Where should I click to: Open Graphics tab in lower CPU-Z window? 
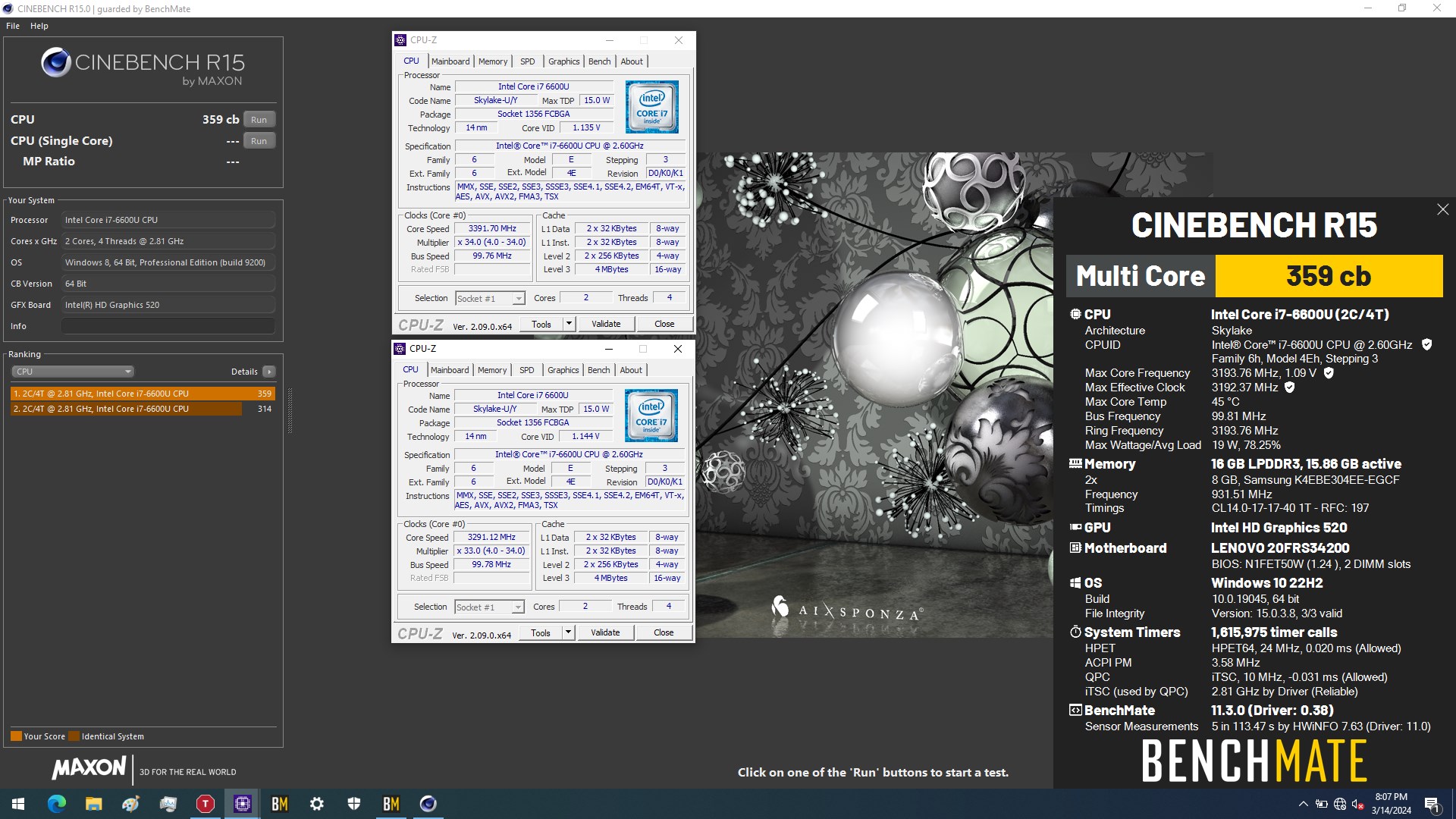563,370
